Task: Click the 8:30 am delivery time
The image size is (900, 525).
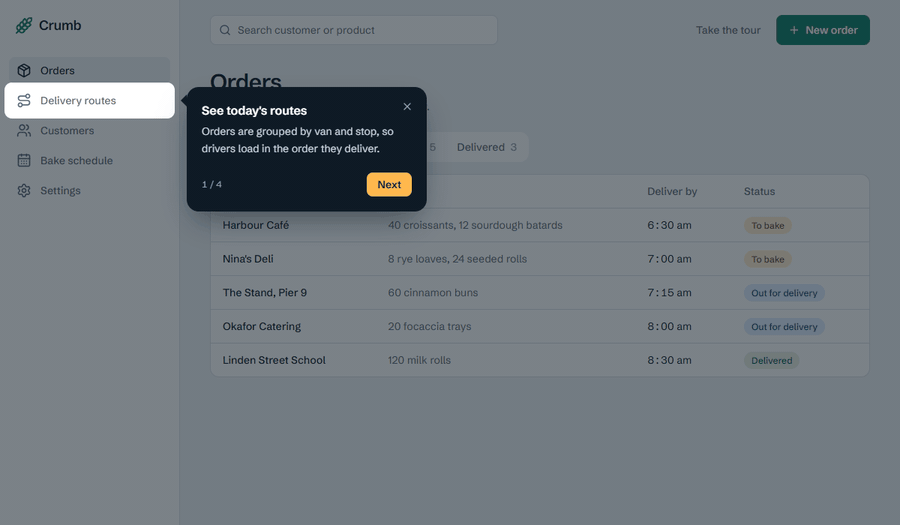Action: tap(669, 360)
